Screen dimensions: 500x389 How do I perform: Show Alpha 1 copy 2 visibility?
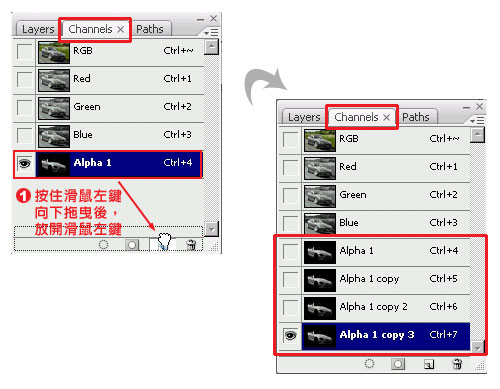pyautogui.click(x=290, y=308)
